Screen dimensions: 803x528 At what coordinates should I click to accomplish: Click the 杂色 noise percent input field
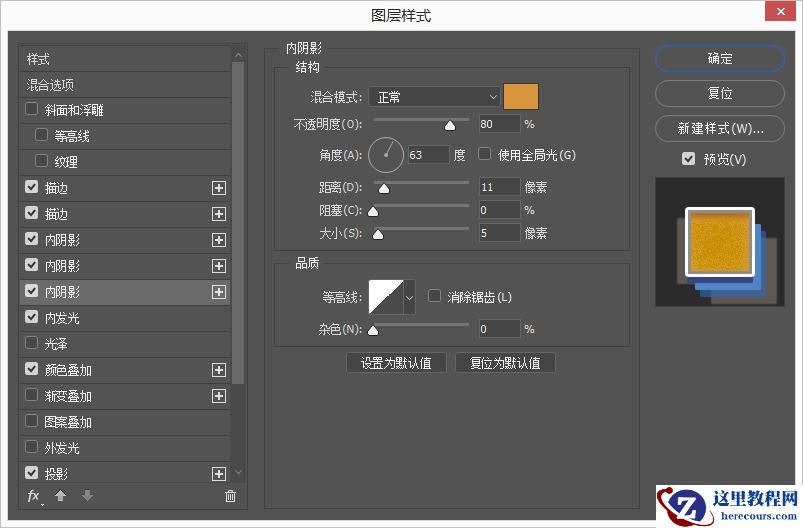coord(499,329)
